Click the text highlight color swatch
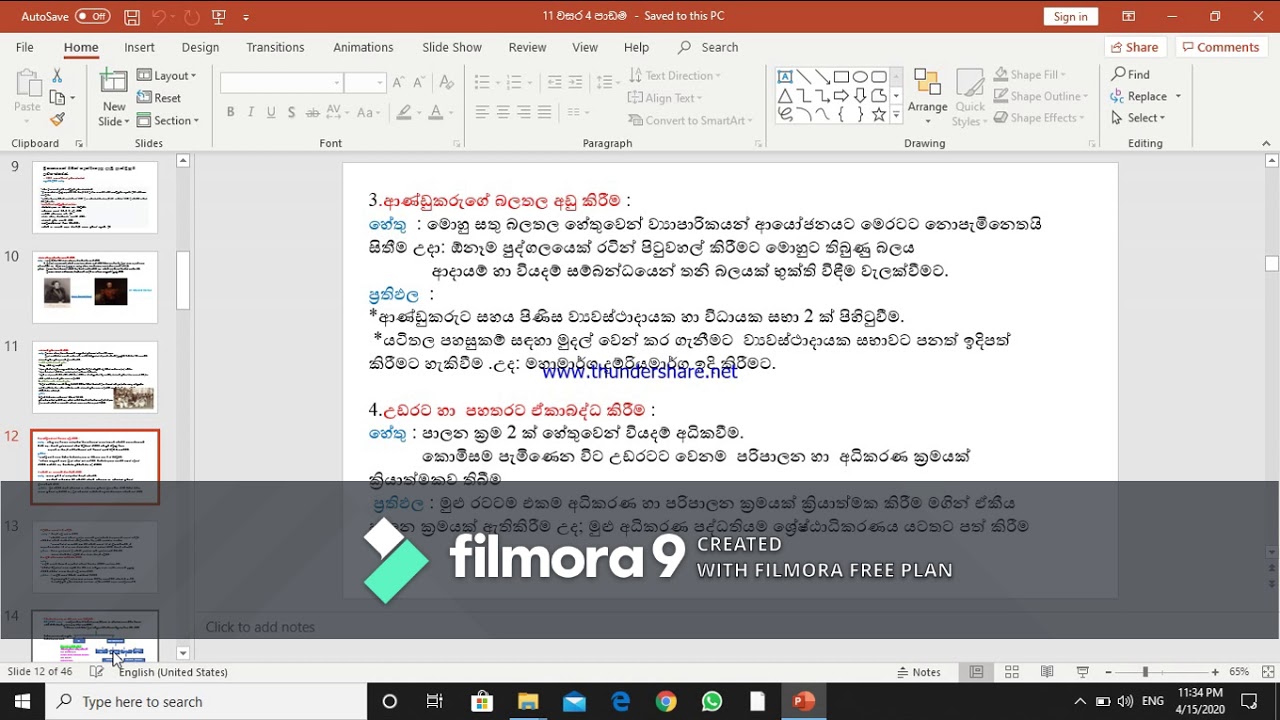This screenshot has height=720, width=1280. tap(403, 112)
